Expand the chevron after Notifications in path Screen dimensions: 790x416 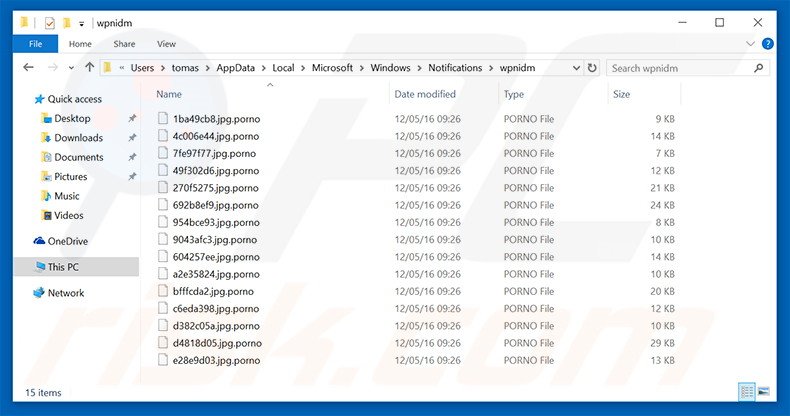click(x=491, y=68)
